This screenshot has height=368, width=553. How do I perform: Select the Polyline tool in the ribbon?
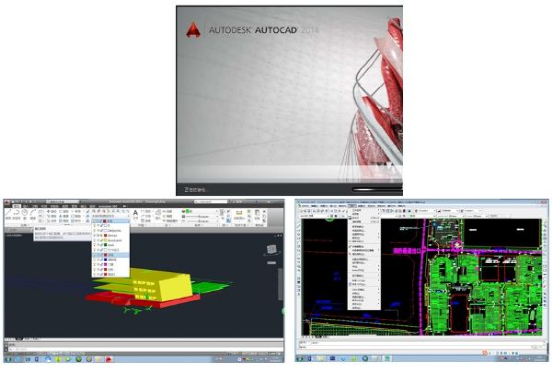(x=16, y=213)
